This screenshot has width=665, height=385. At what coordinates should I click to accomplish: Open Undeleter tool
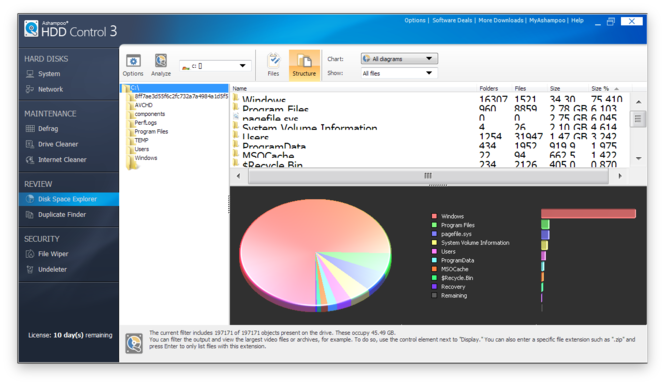52,269
